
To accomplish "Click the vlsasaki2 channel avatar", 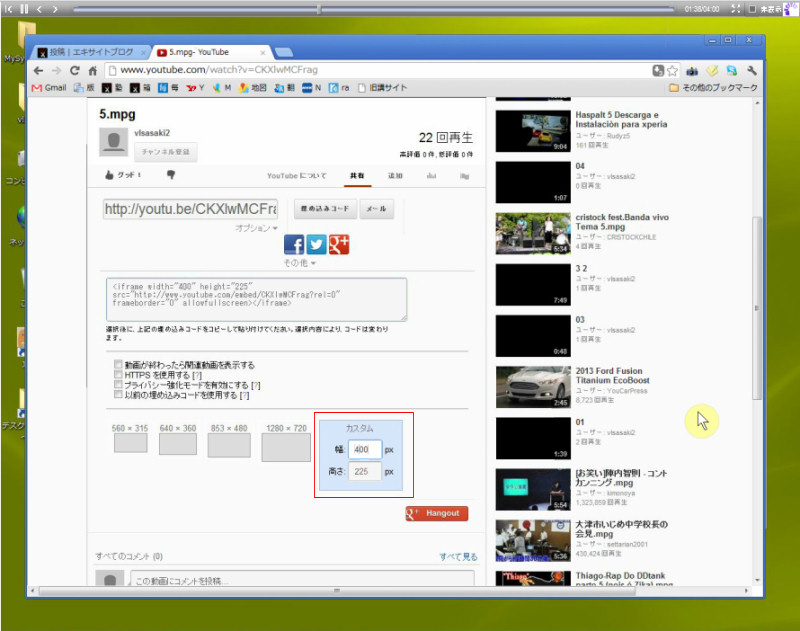I will click(x=113, y=142).
